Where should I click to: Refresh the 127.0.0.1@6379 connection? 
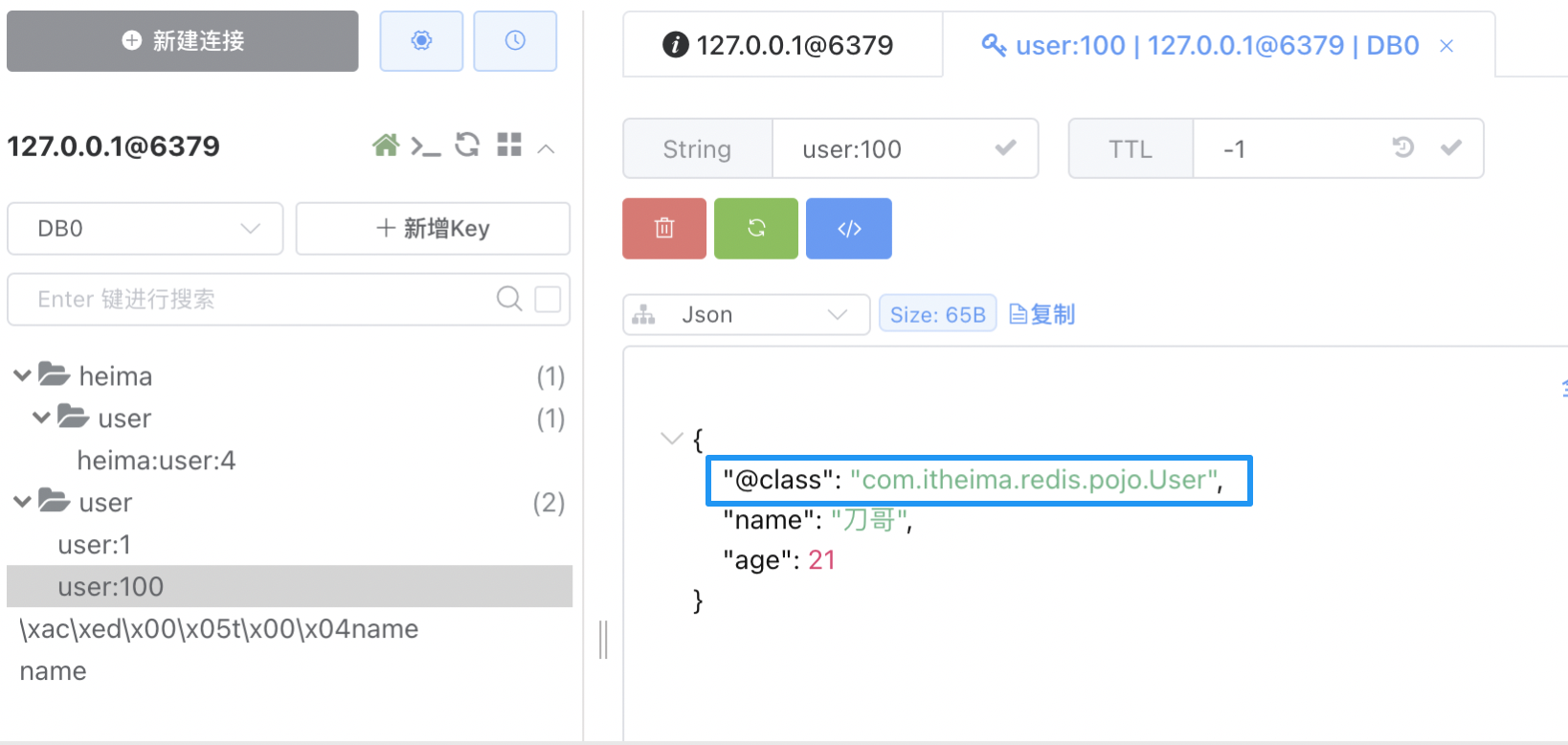pyautogui.click(x=467, y=146)
